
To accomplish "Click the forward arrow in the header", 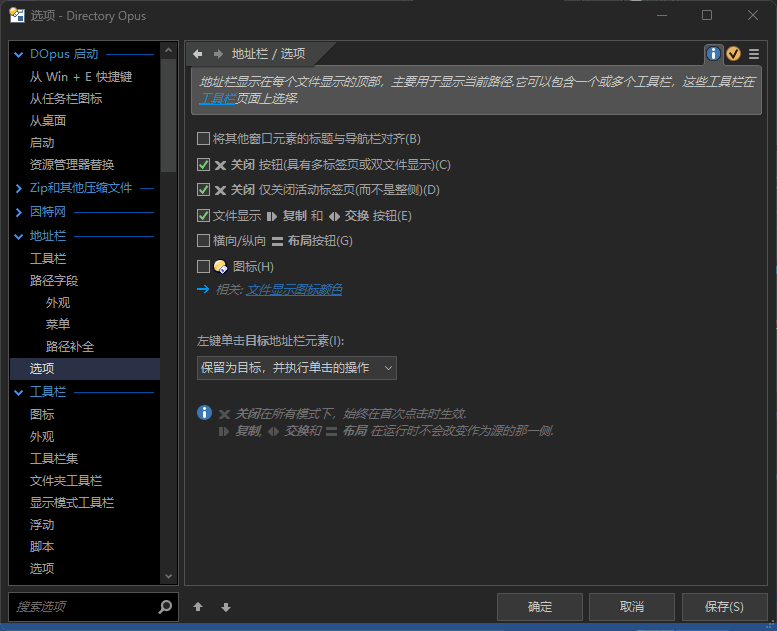I will pyautogui.click(x=217, y=54).
